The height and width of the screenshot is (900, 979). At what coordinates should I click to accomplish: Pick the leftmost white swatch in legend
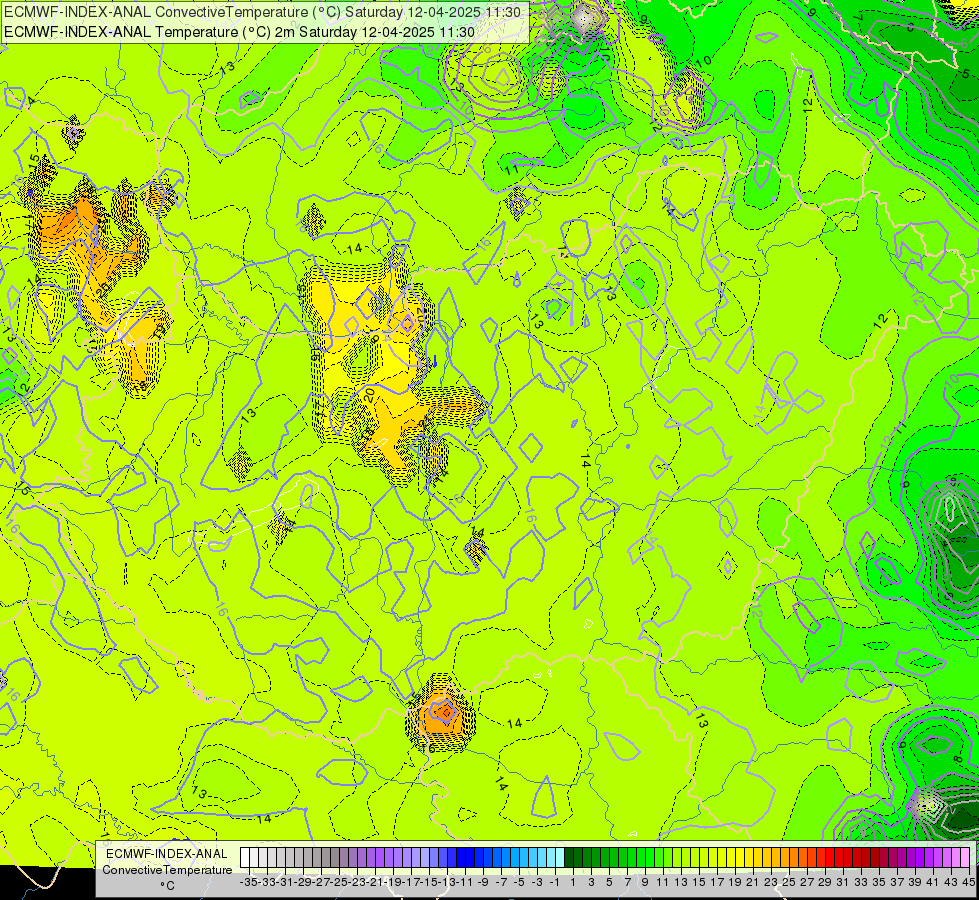[x=245, y=858]
